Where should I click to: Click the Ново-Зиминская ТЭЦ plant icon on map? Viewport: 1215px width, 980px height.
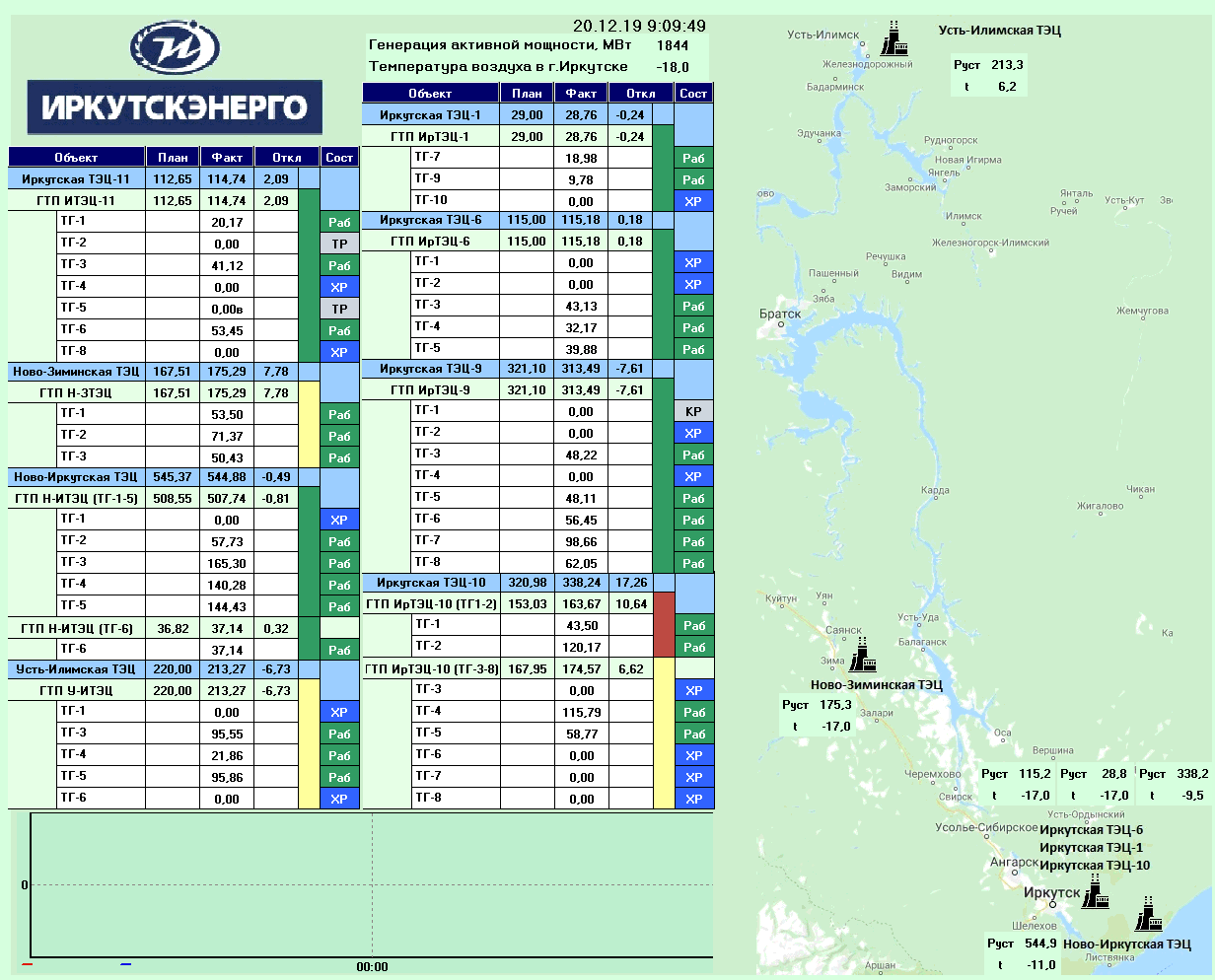[x=863, y=654]
